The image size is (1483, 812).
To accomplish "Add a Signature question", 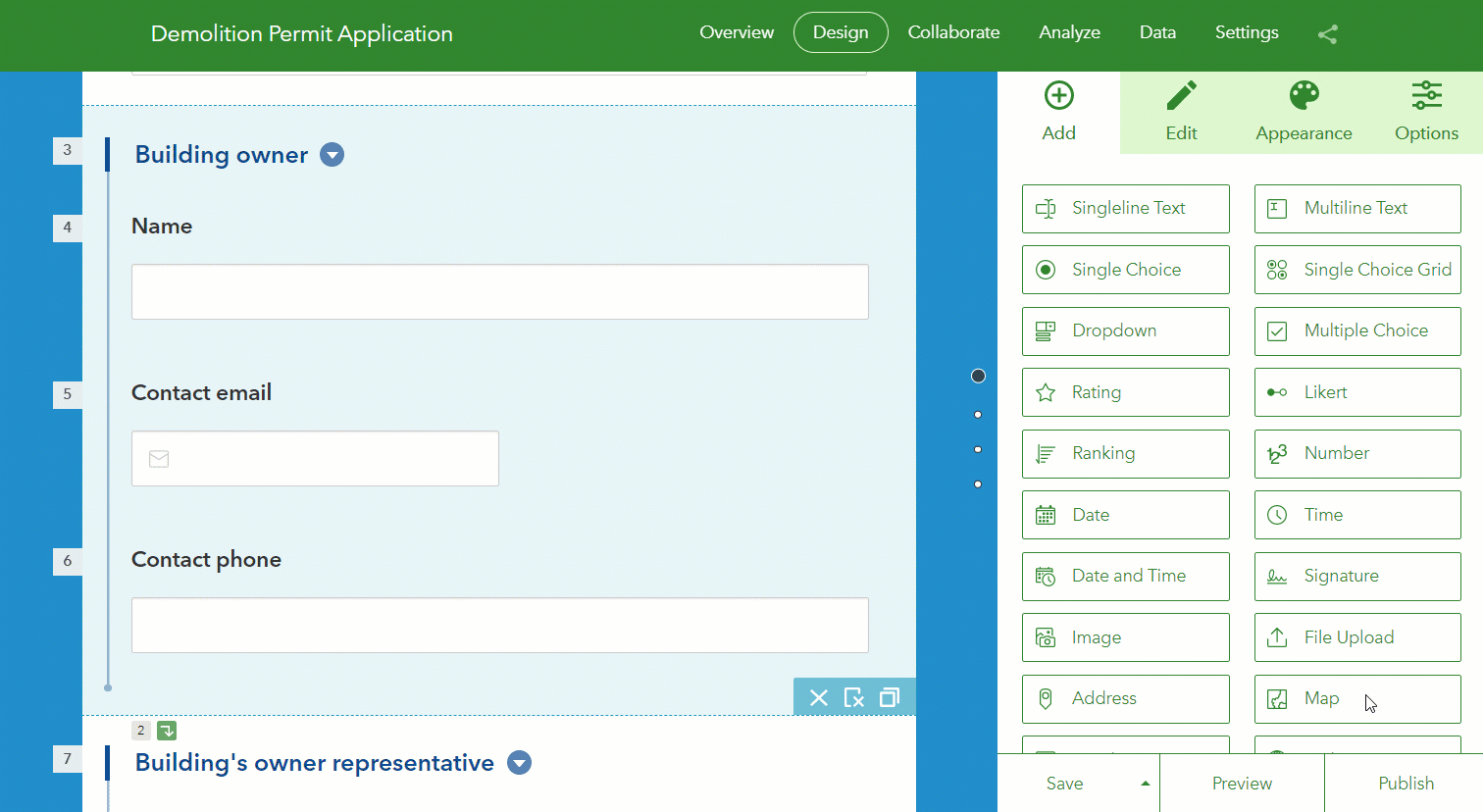I will pyautogui.click(x=1357, y=577).
